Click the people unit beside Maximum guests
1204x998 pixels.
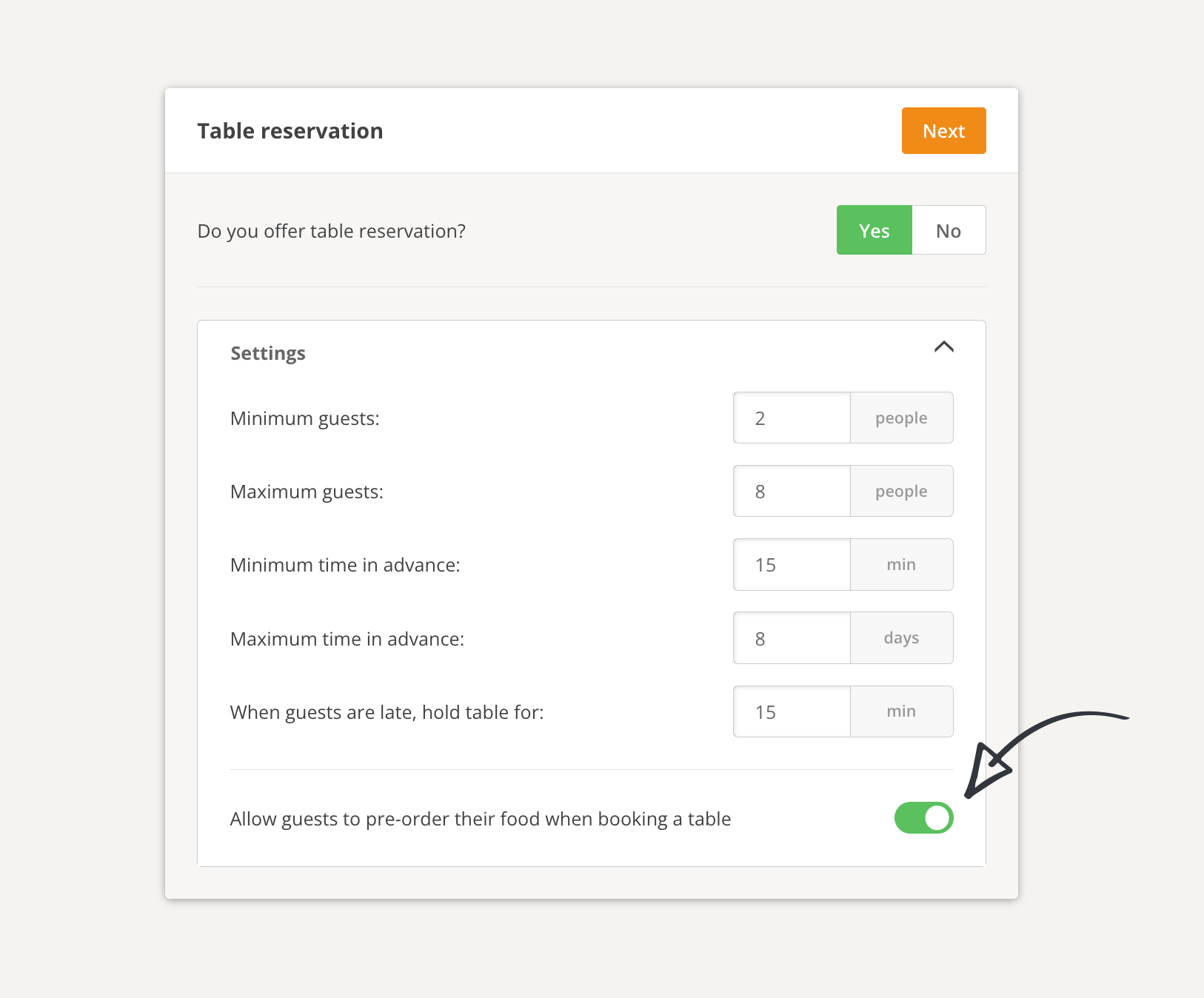tap(901, 492)
